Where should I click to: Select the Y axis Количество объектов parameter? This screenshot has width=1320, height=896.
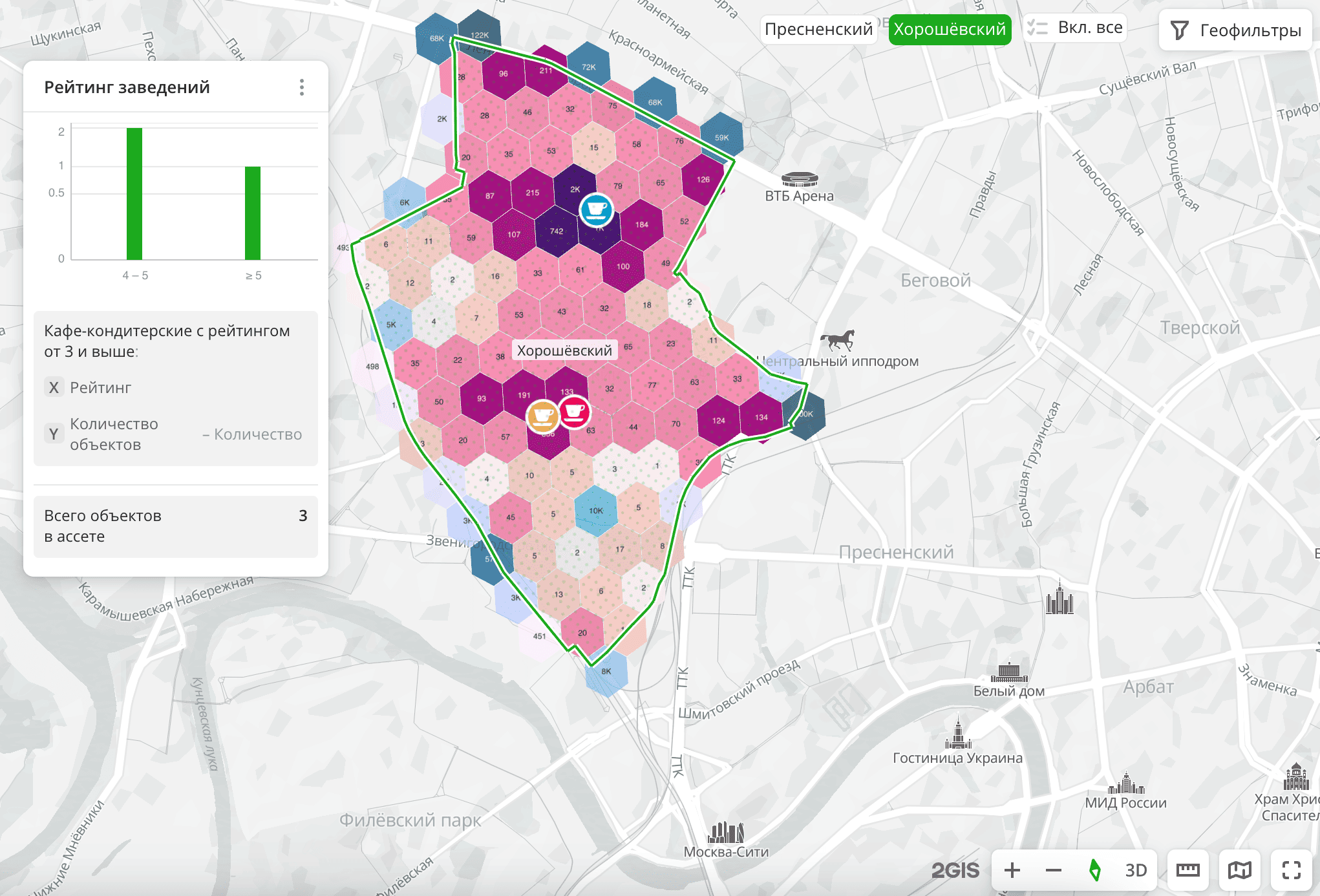114,434
